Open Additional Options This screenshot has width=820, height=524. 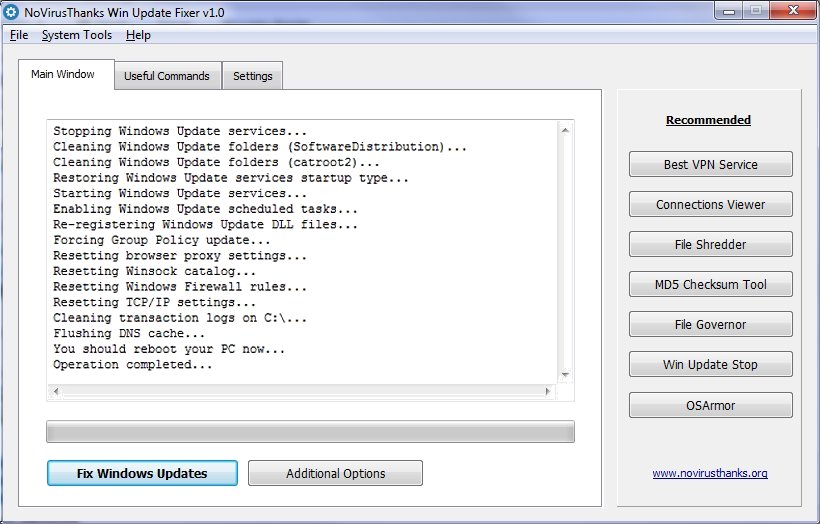(x=335, y=473)
